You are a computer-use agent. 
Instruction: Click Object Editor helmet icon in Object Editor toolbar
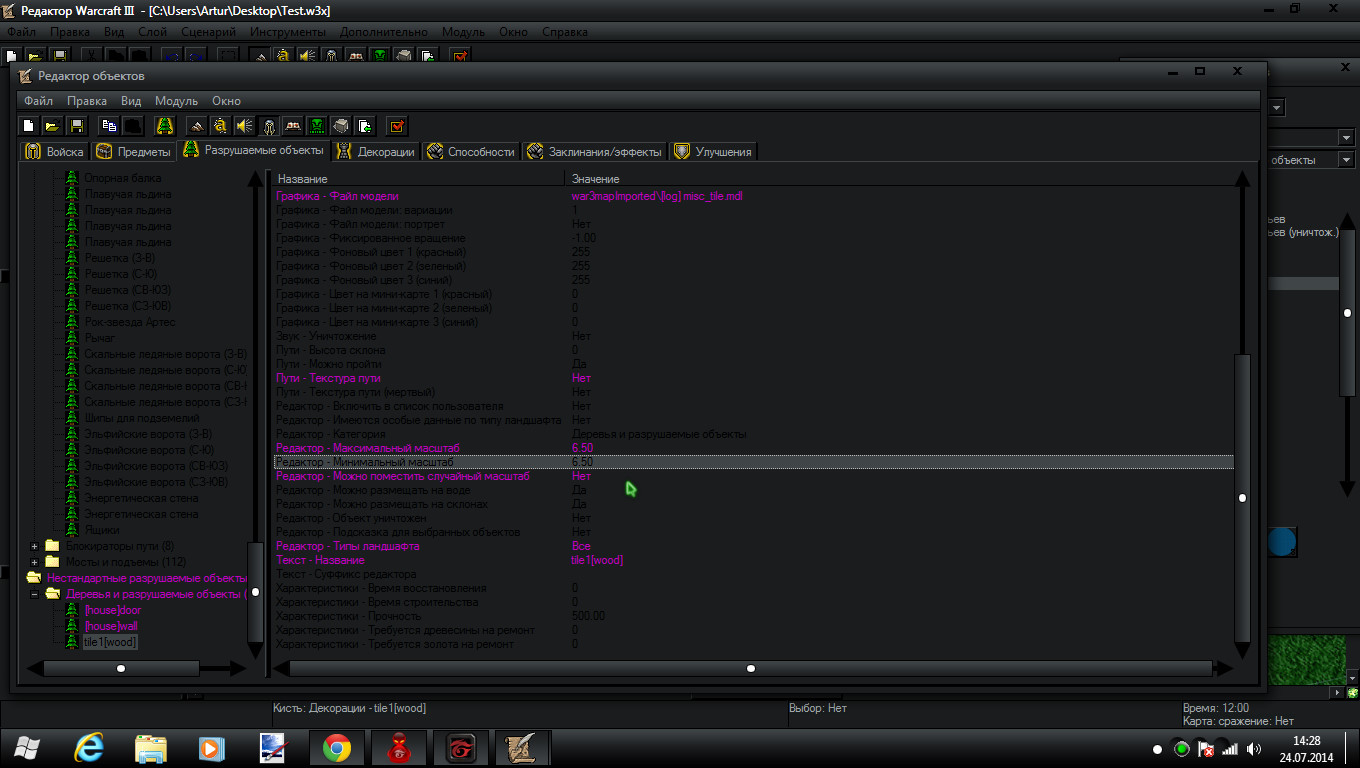[269, 126]
